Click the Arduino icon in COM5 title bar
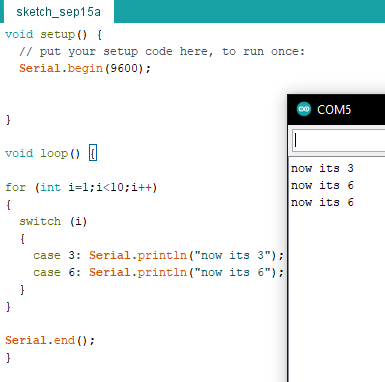The image size is (385, 382). (x=304, y=109)
